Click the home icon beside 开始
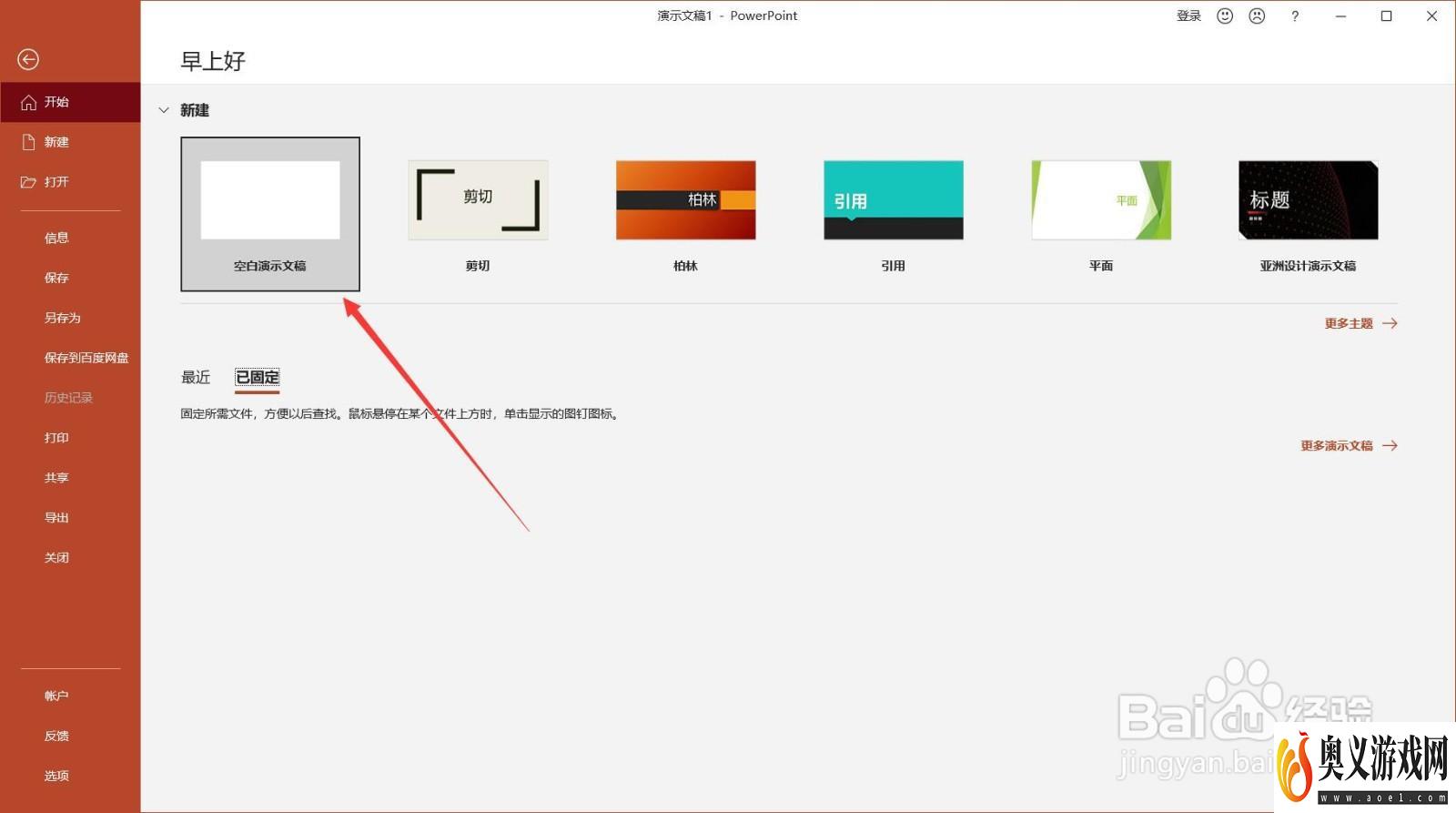Screen dimensions: 1456x813 (28, 102)
